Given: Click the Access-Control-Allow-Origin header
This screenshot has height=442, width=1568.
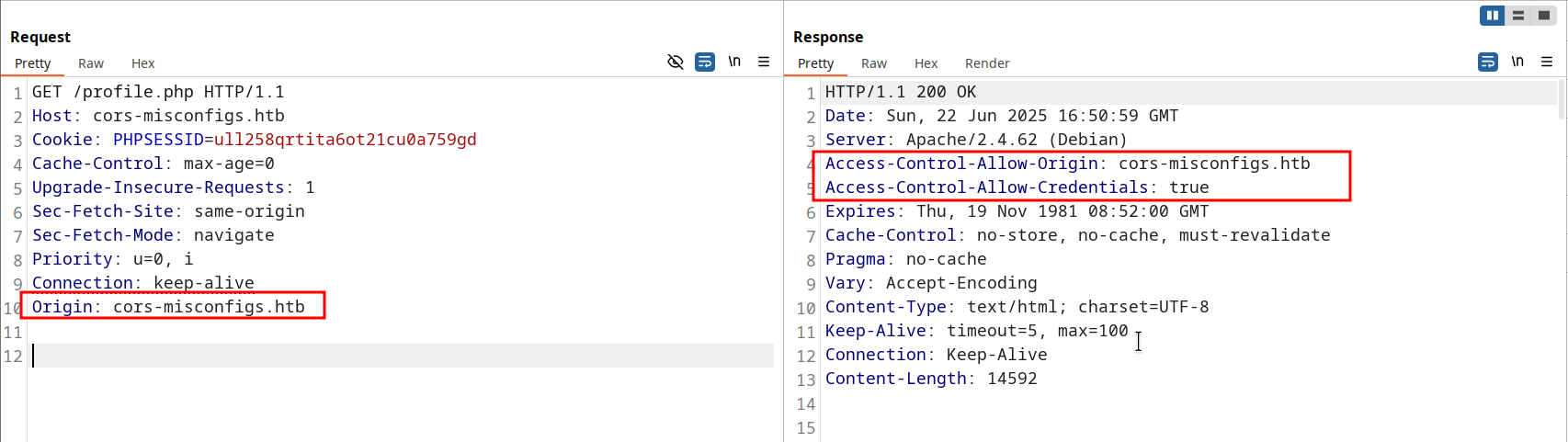Looking at the screenshot, I should [x=1068, y=164].
